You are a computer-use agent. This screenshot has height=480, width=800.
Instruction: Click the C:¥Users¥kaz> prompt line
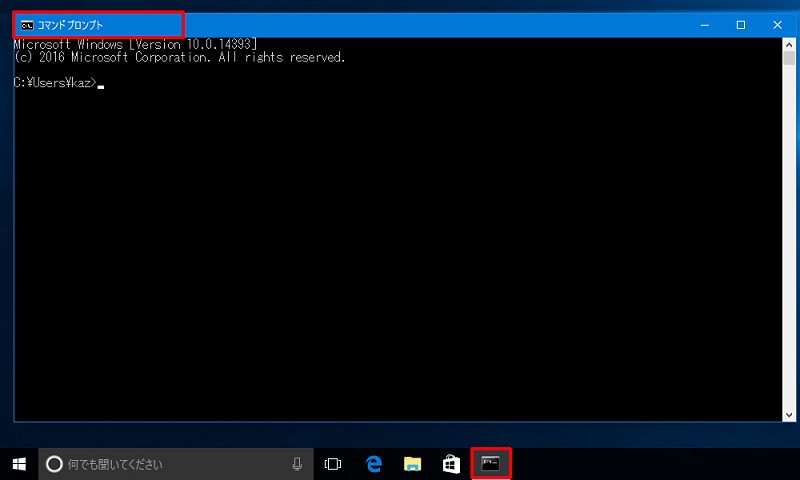pos(59,83)
